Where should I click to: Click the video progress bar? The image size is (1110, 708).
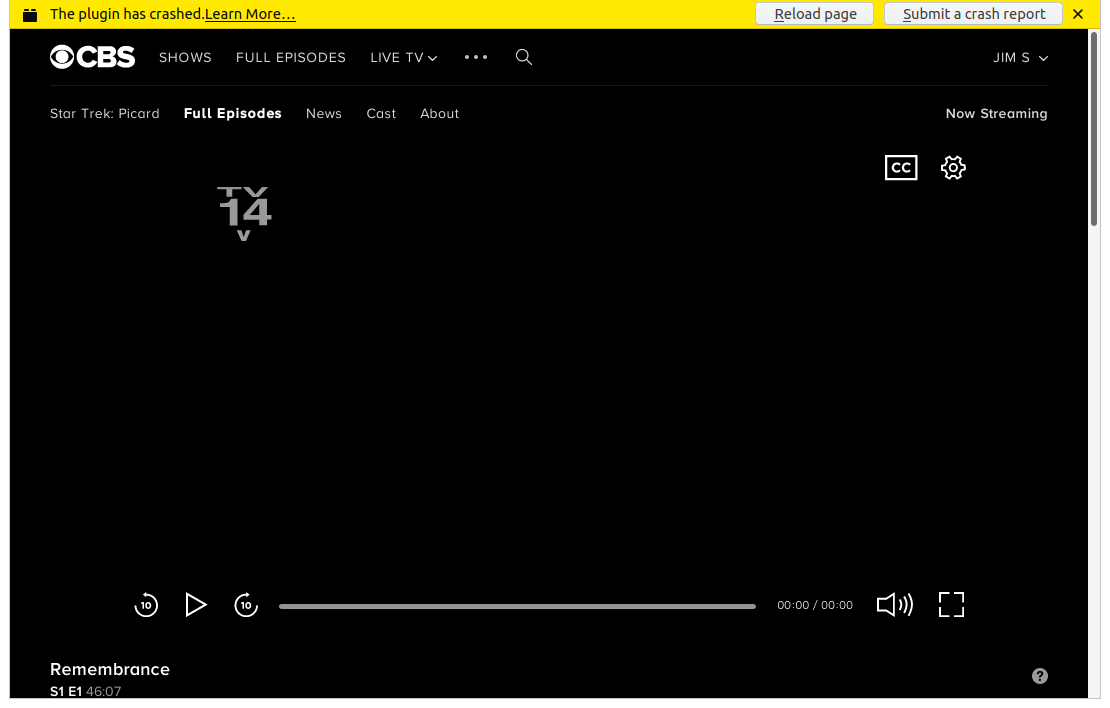point(517,606)
